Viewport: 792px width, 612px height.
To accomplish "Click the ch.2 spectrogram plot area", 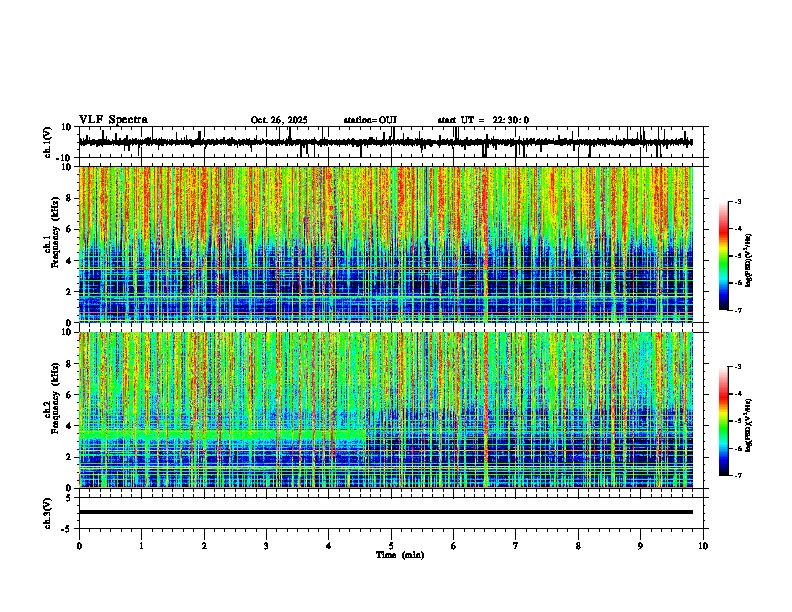I will point(386,410).
